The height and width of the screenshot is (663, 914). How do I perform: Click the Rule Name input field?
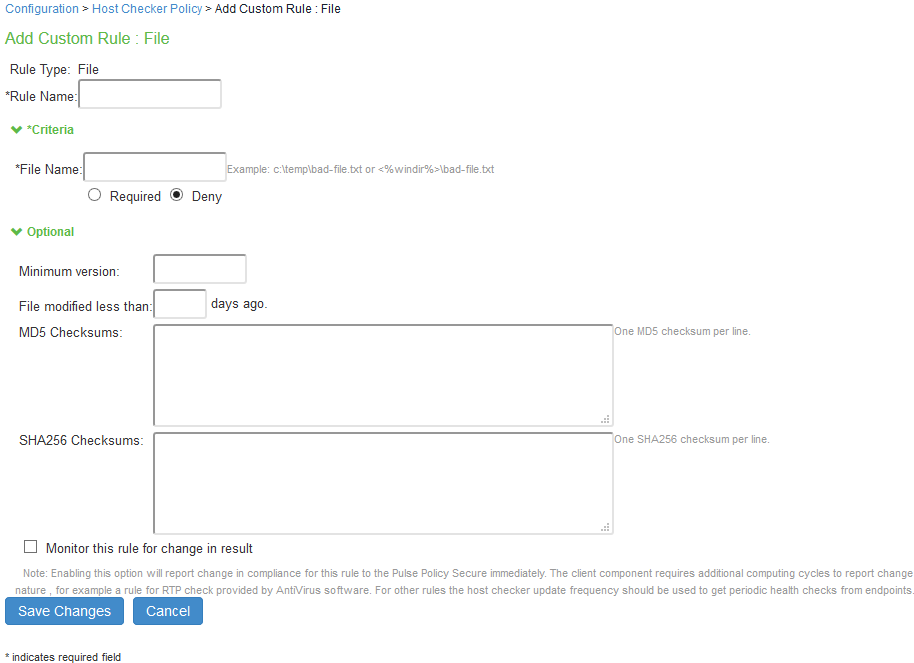150,94
